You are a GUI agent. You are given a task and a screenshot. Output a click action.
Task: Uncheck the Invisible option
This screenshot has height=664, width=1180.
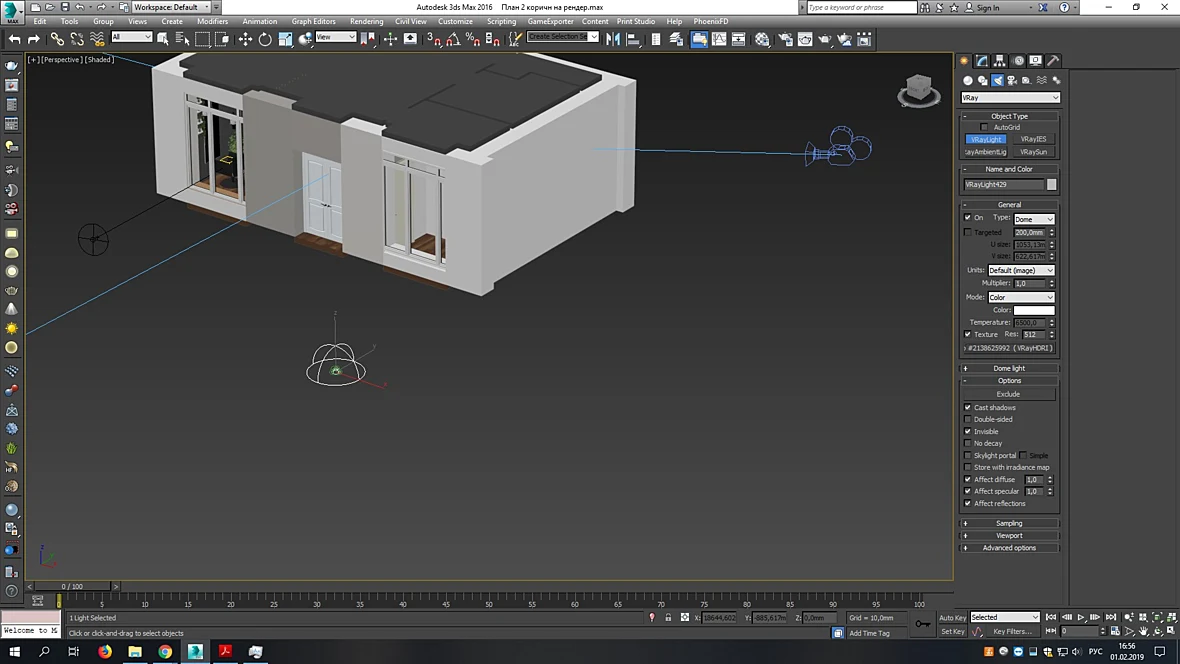coord(968,431)
